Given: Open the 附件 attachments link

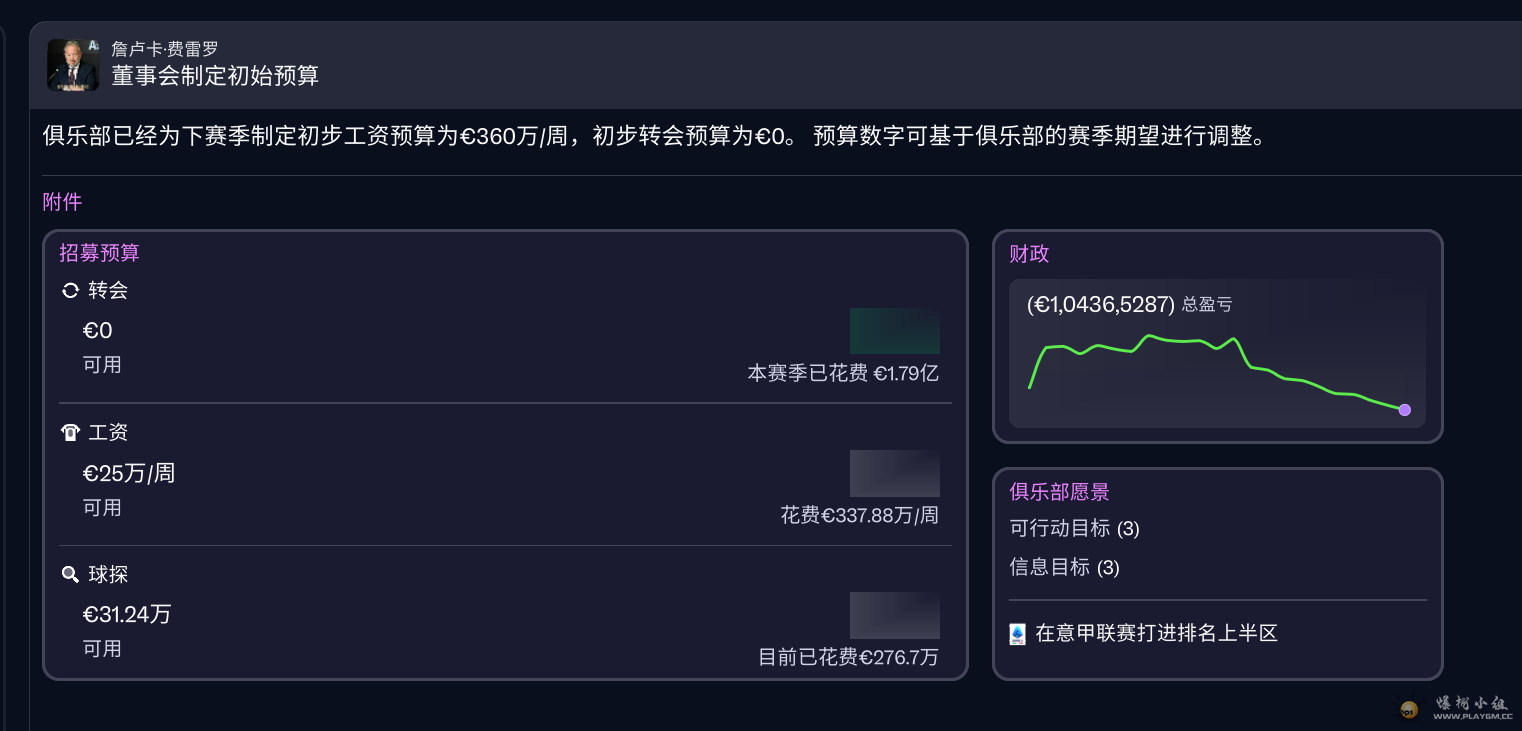Looking at the screenshot, I should tap(62, 201).
